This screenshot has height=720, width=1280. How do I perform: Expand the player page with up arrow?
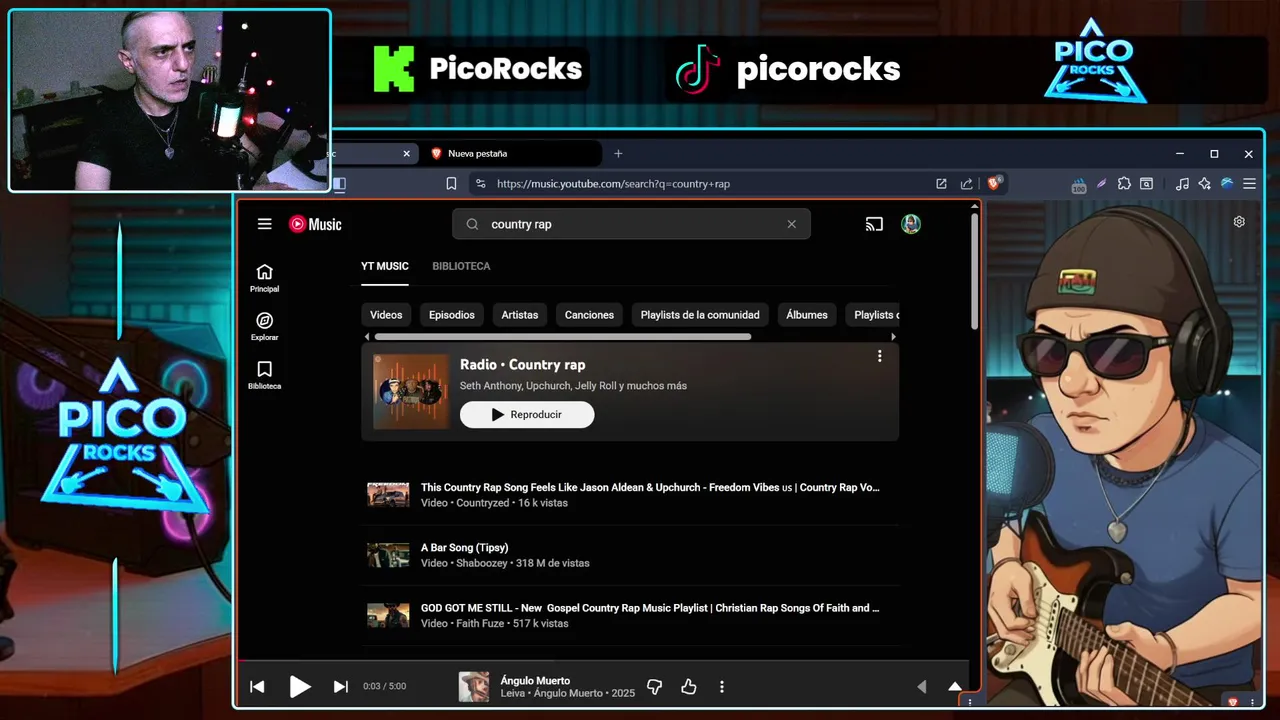pos(954,686)
